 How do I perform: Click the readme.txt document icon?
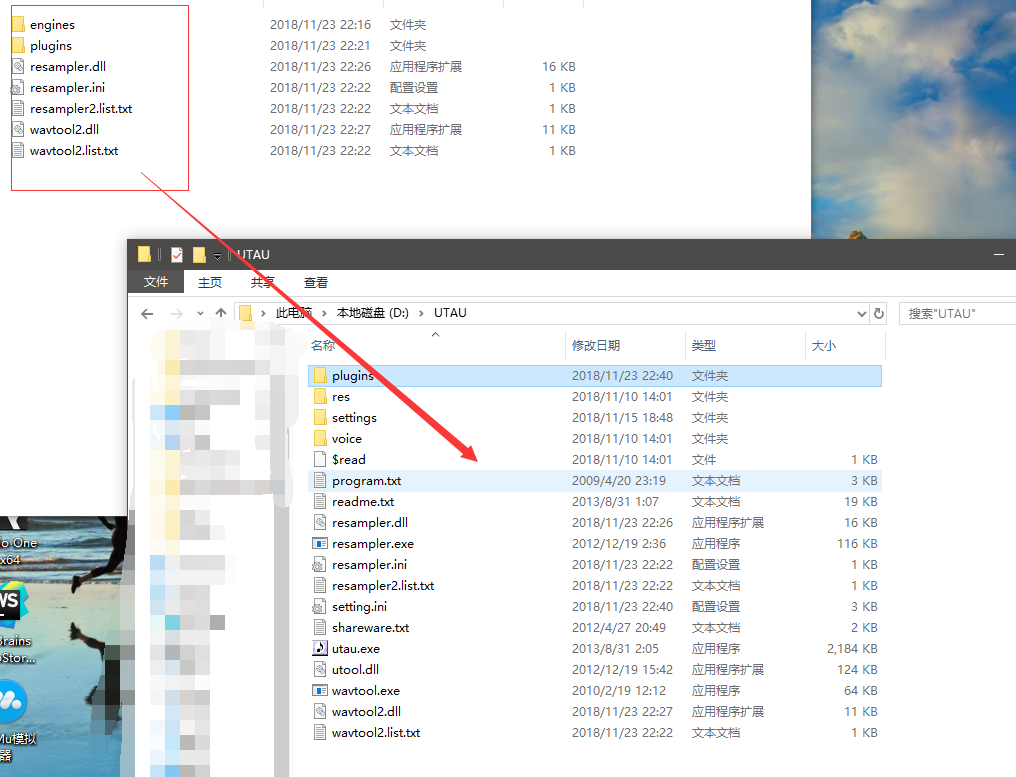tap(319, 502)
